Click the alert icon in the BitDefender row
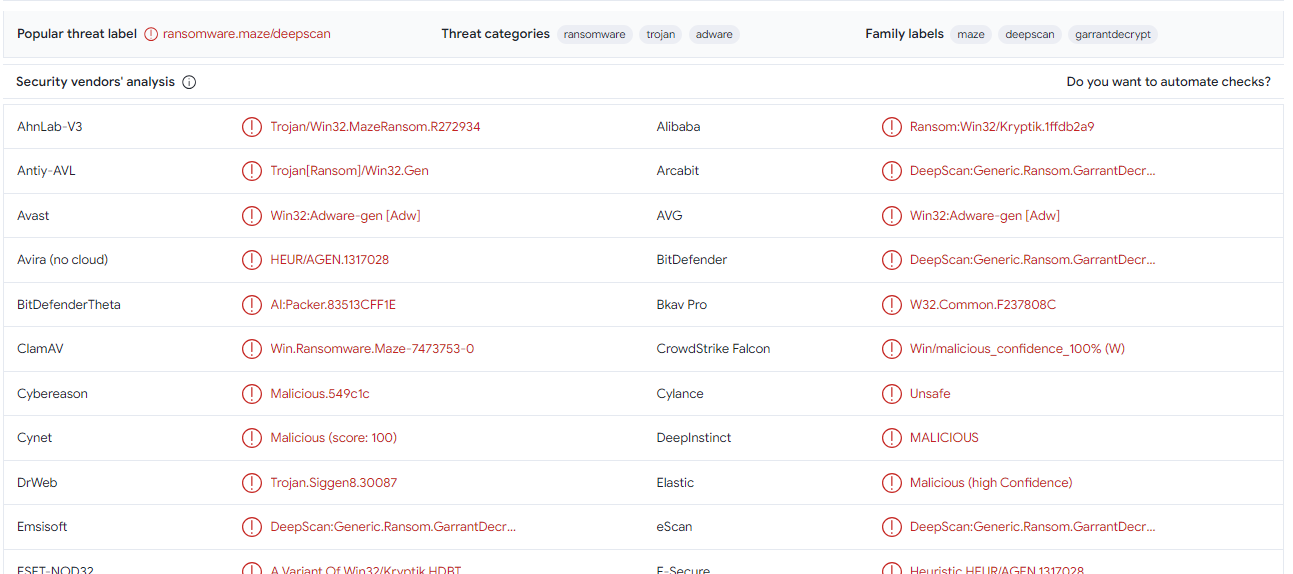The width and height of the screenshot is (1293, 574). coord(891,260)
